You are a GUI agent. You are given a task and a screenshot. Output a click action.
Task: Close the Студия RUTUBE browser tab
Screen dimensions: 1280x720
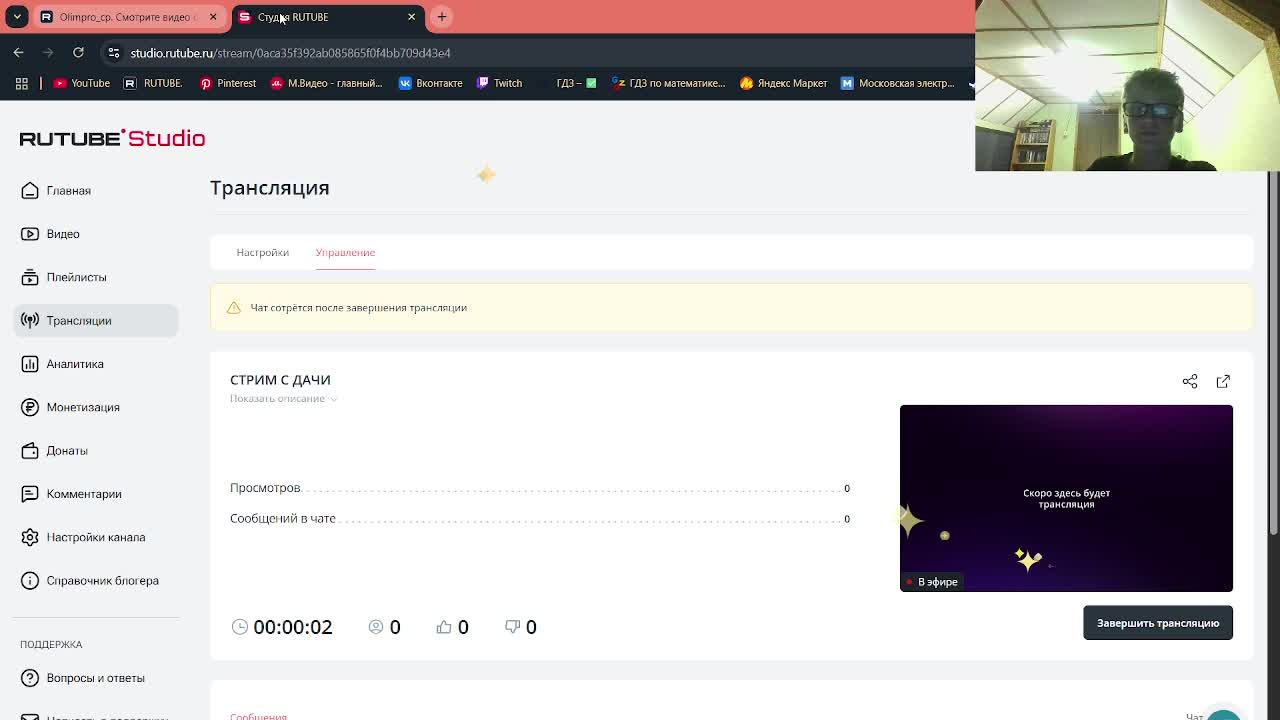[411, 17]
